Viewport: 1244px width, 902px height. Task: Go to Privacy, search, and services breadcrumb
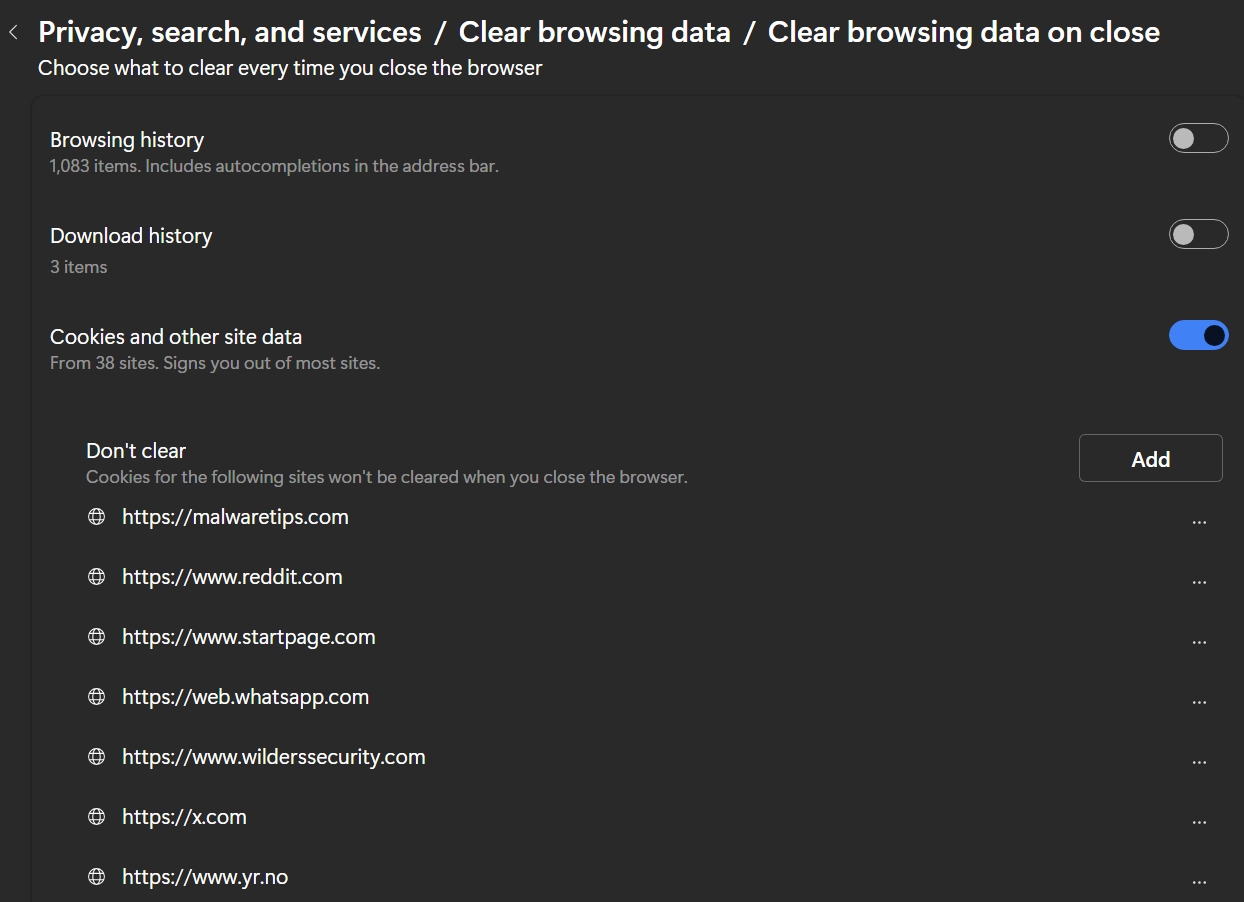pos(230,33)
